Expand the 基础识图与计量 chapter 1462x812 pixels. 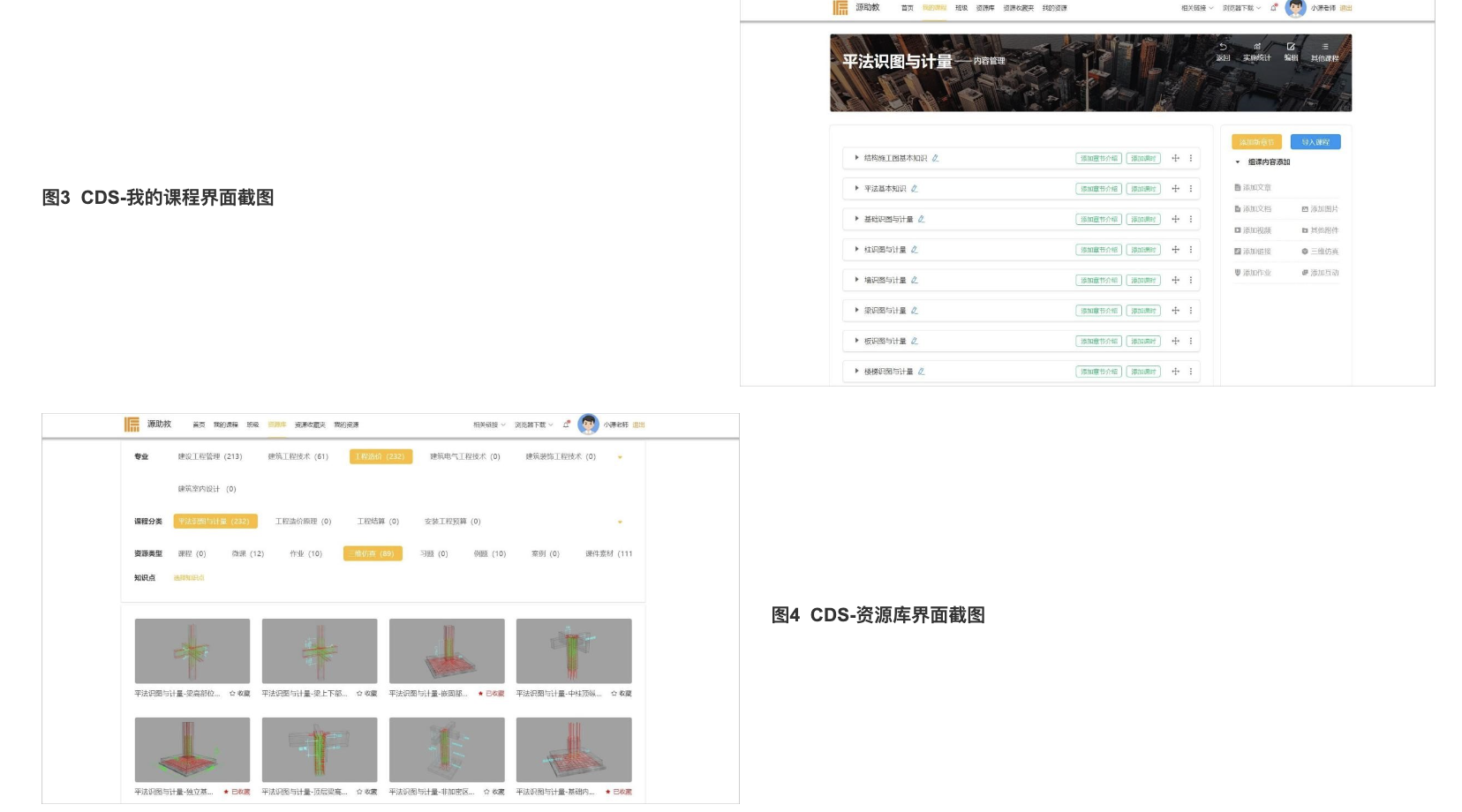point(856,219)
